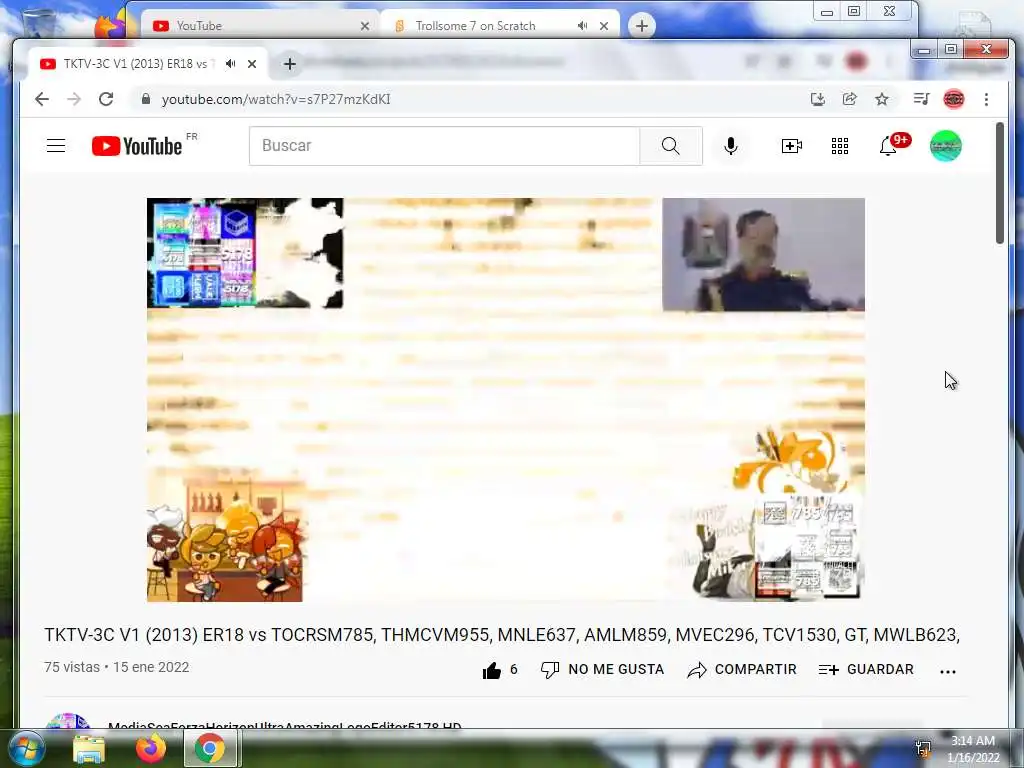Open Windows Explorer from the taskbar
This screenshot has width=1024, height=768.
pyautogui.click(x=88, y=749)
